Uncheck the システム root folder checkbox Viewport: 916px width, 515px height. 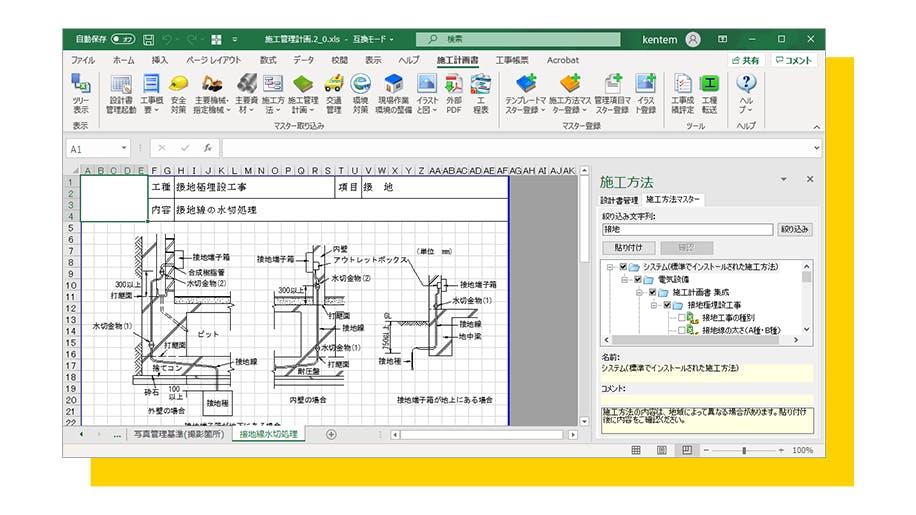[x=623, y=267]
